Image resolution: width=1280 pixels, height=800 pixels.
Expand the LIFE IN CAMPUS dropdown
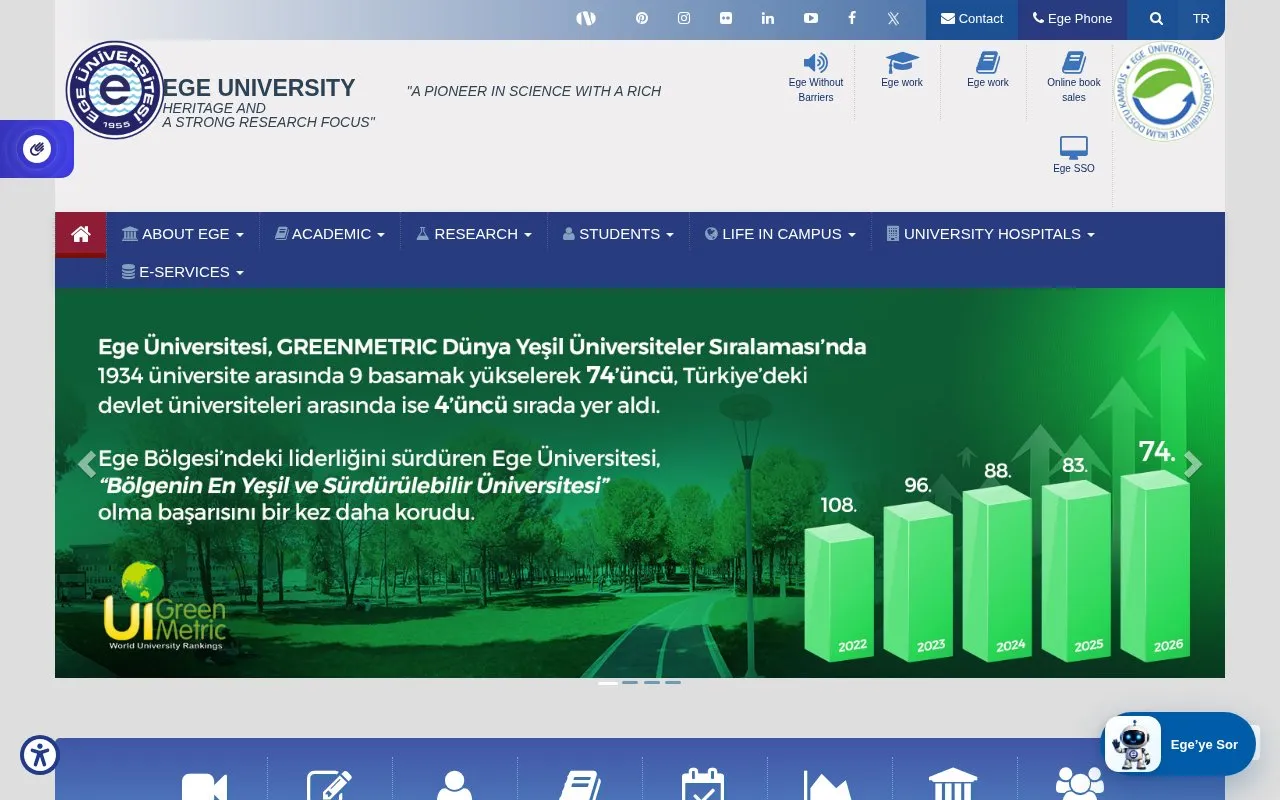point(780,234)
